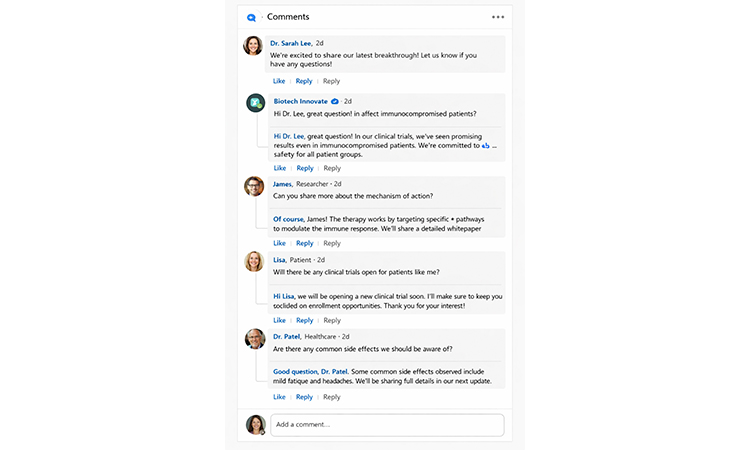Image resolution: width=750 pixels, height=450 pixels.
Task: Click the 'Hi Dr. Lee' mention in reply
Action: click(x=289, y=136)
